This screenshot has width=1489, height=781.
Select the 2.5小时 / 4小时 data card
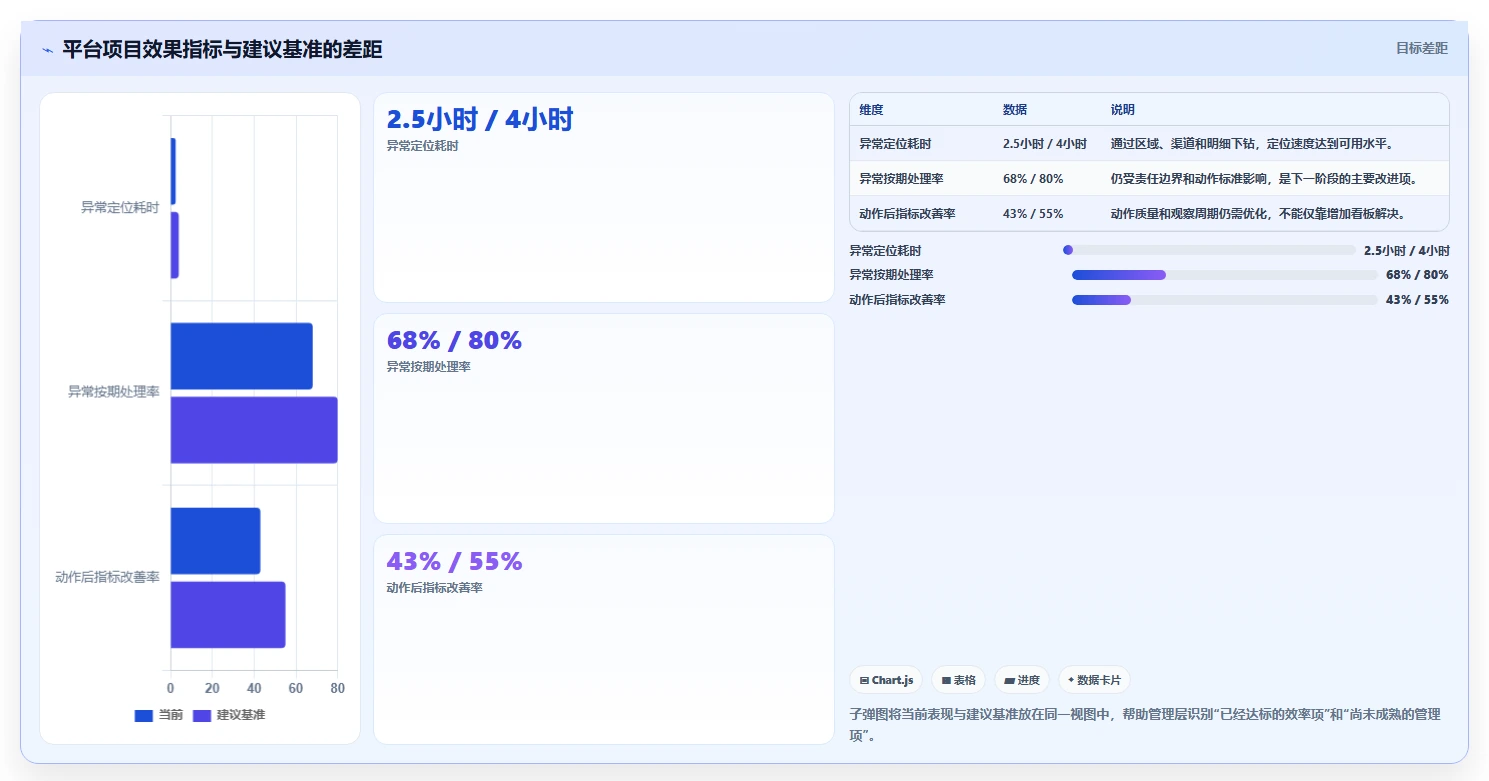[604, 197]
